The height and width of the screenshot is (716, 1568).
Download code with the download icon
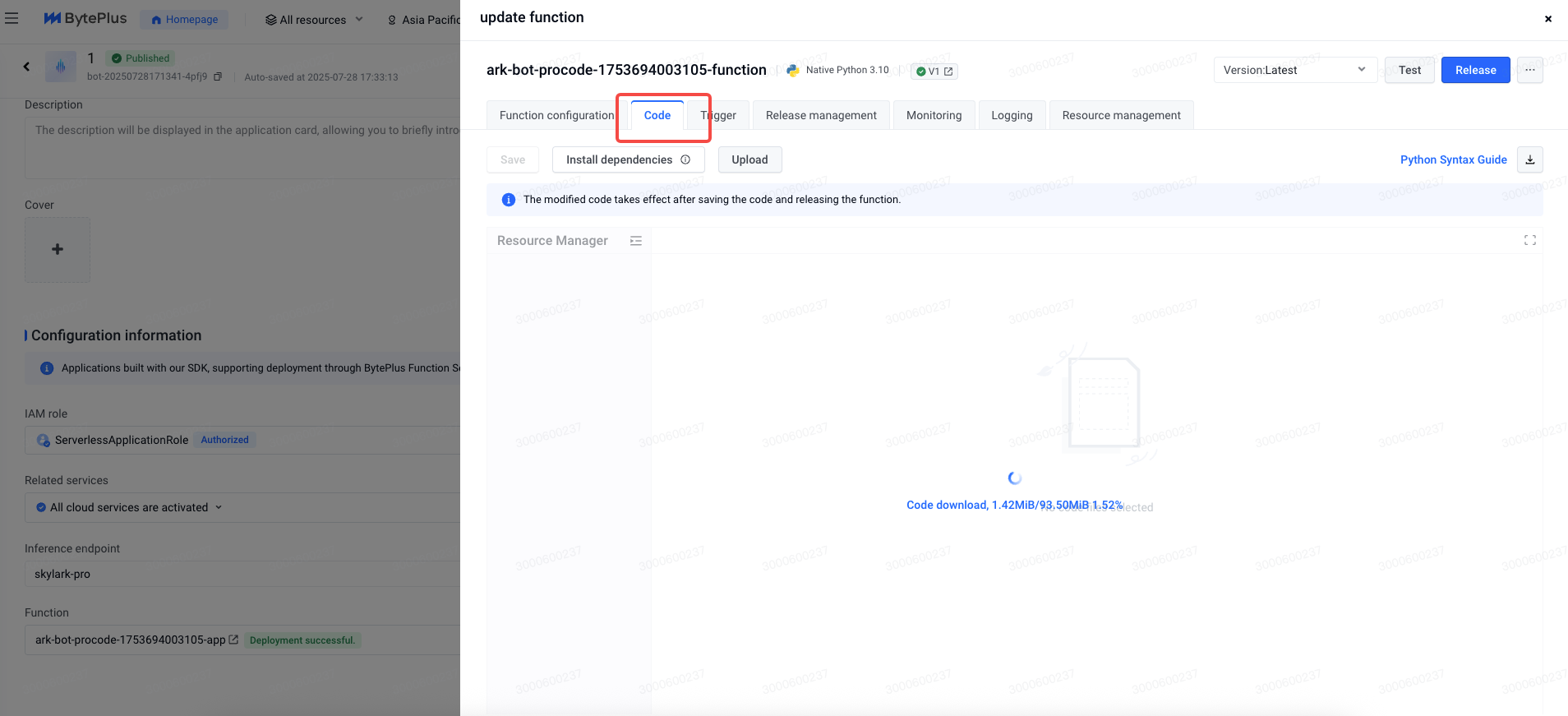tap(1529, 159)
